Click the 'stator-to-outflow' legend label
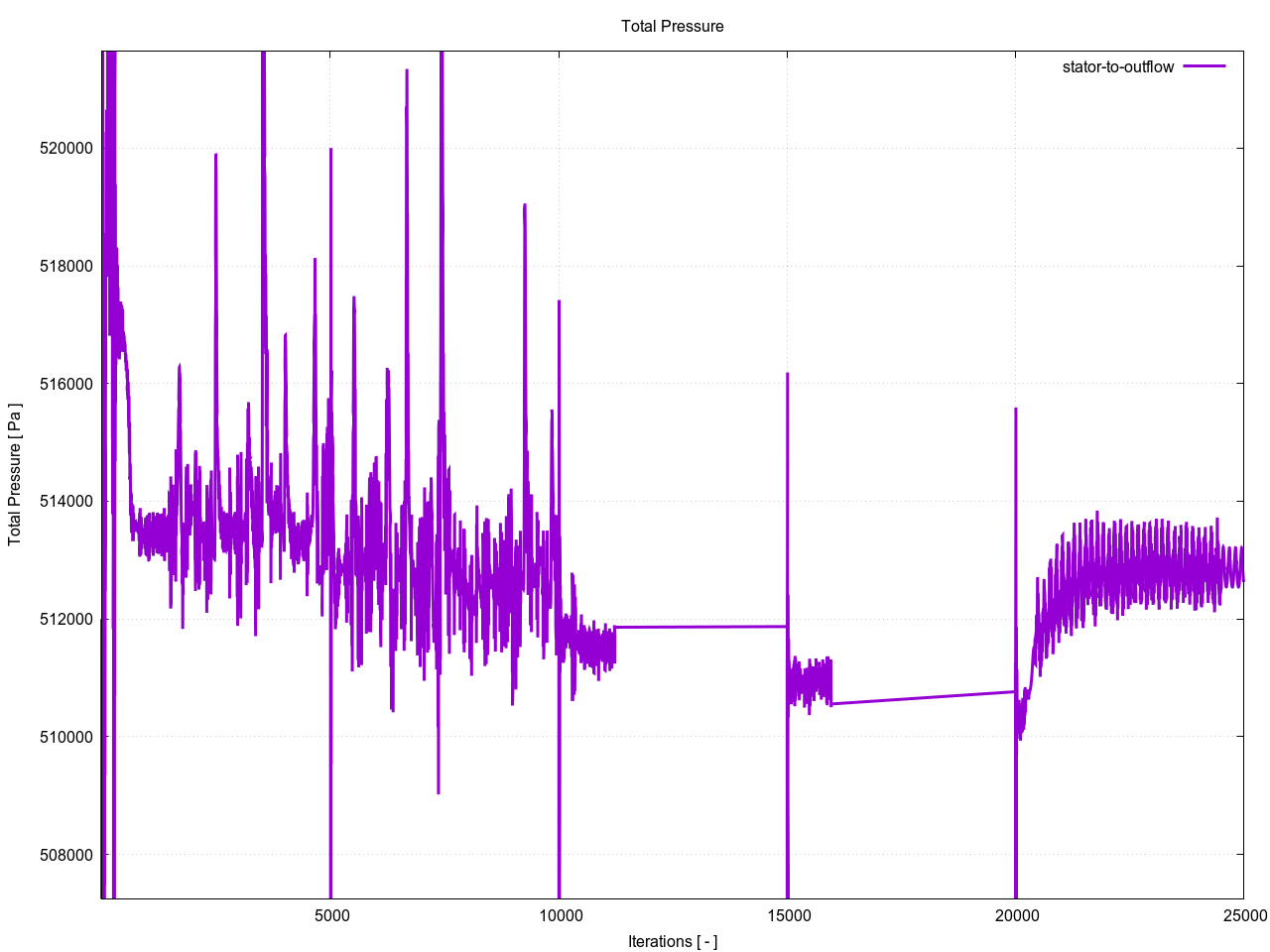This screenshot has width=1270, height=952. 1117,67
